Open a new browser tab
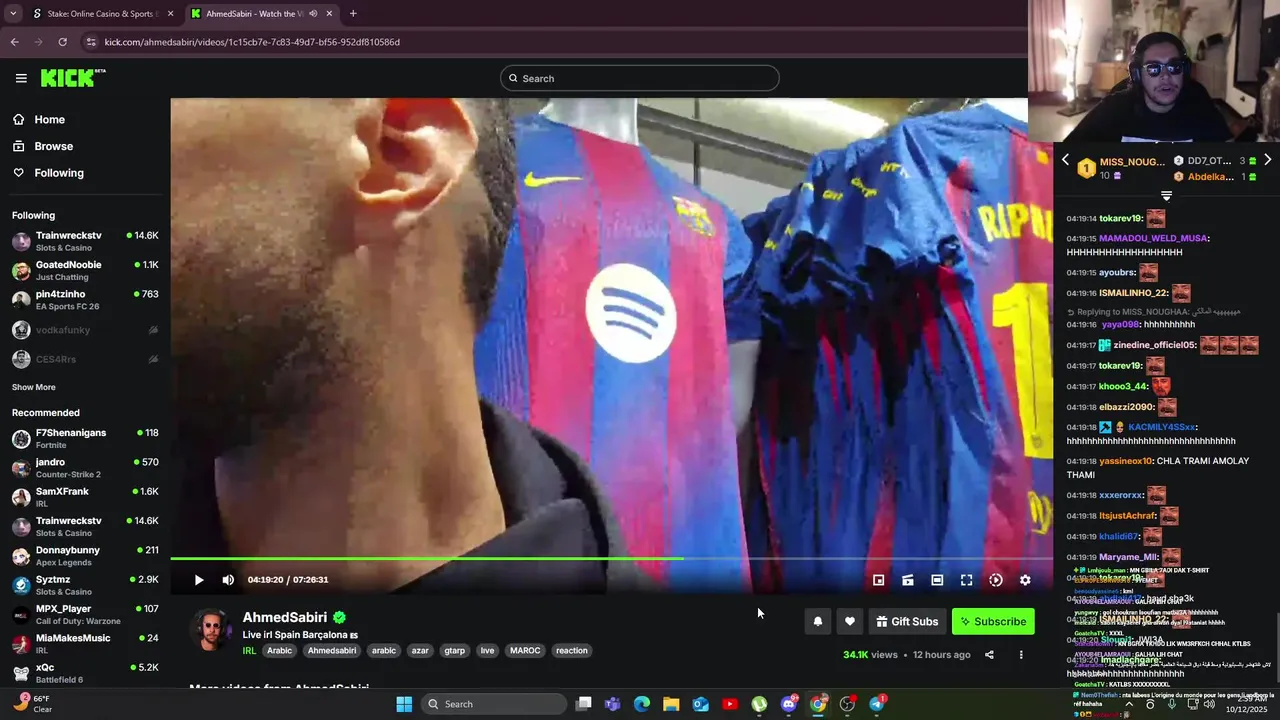The width and height of the screenshot is (1280, 720). point(353,14)
